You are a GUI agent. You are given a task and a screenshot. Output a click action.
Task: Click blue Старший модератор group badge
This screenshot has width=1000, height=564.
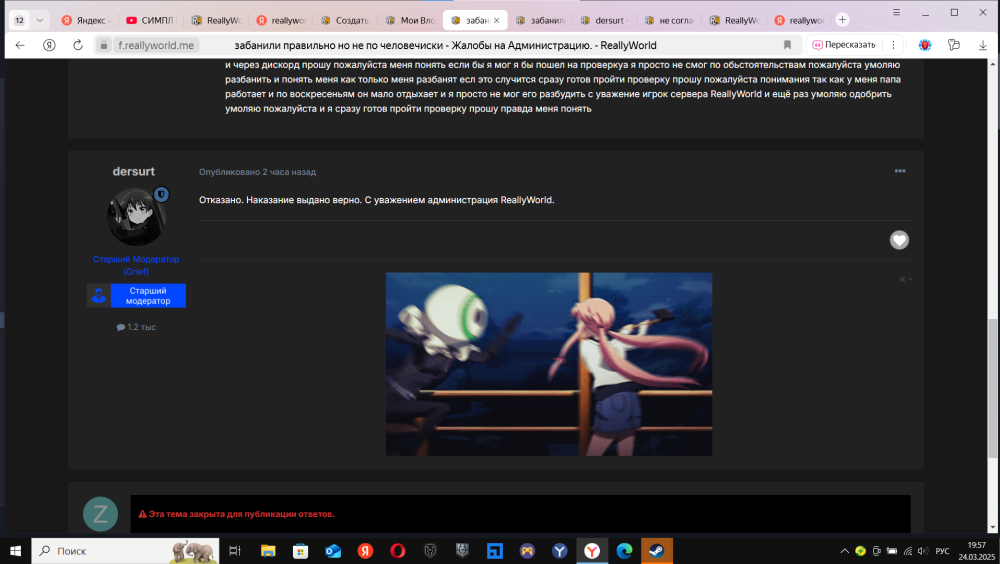[x=136, y=295]
